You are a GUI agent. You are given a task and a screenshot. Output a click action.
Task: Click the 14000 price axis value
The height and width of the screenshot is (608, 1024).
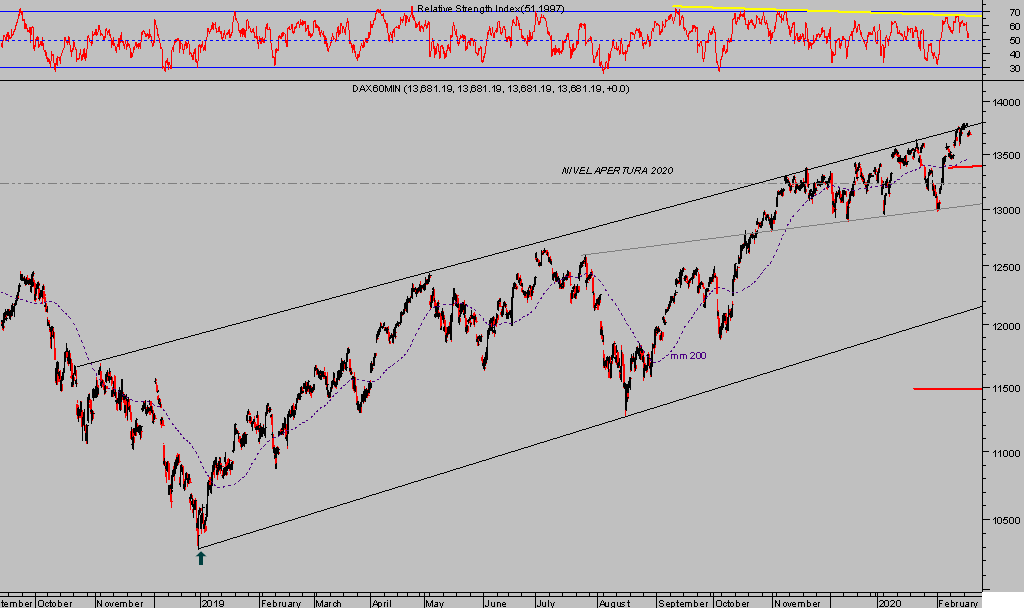(1006, 103)
